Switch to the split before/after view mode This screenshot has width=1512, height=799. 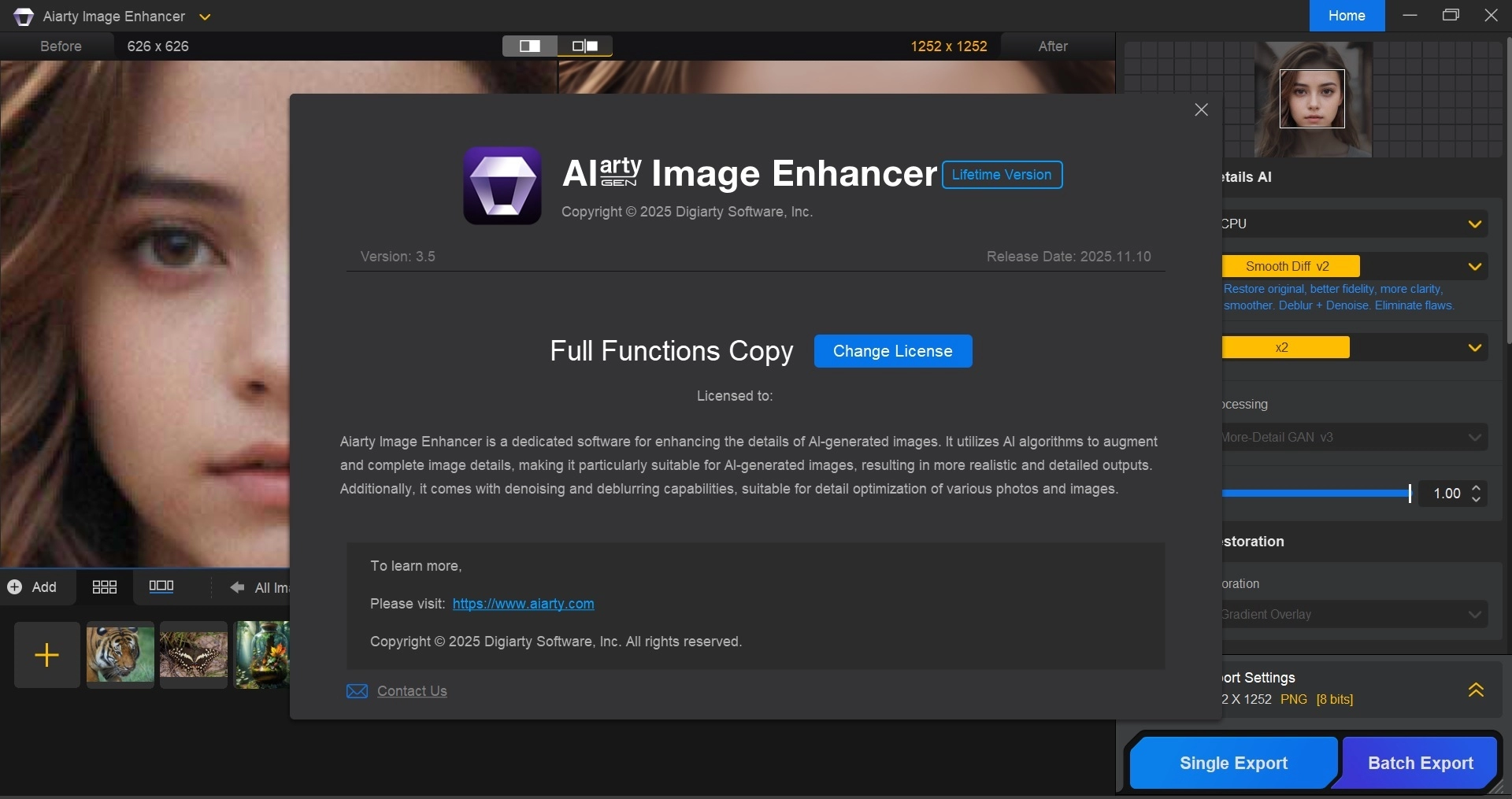[x=530, y=46]
